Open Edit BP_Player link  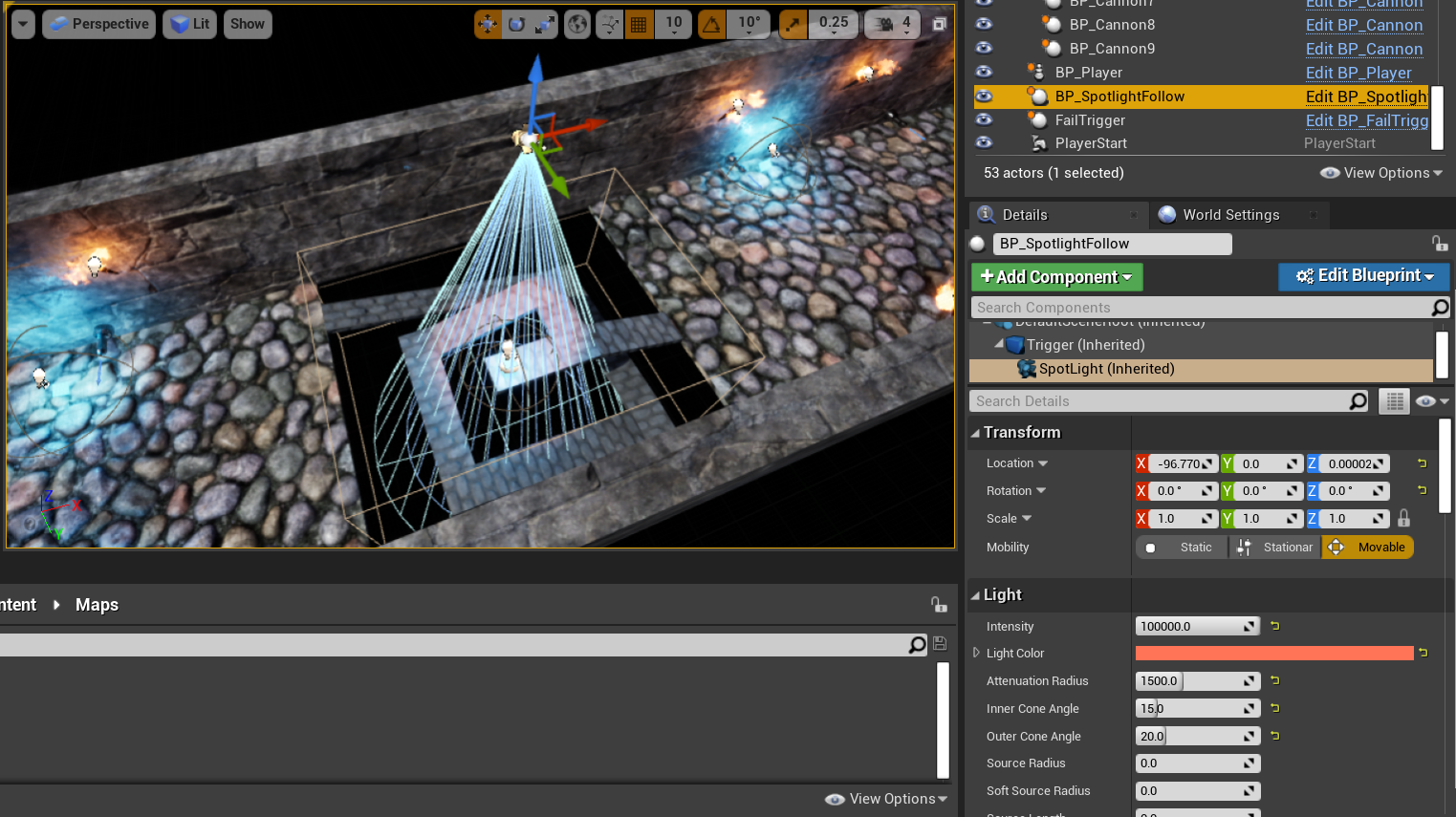(1358, 73)
